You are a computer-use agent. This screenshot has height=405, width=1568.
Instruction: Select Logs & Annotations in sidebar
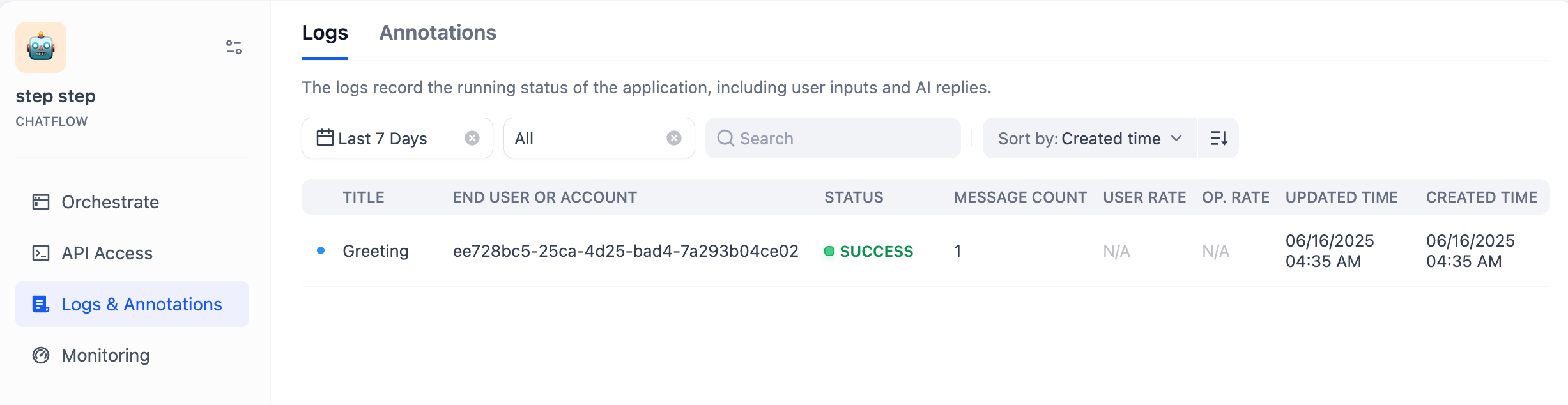click(132, 304)
